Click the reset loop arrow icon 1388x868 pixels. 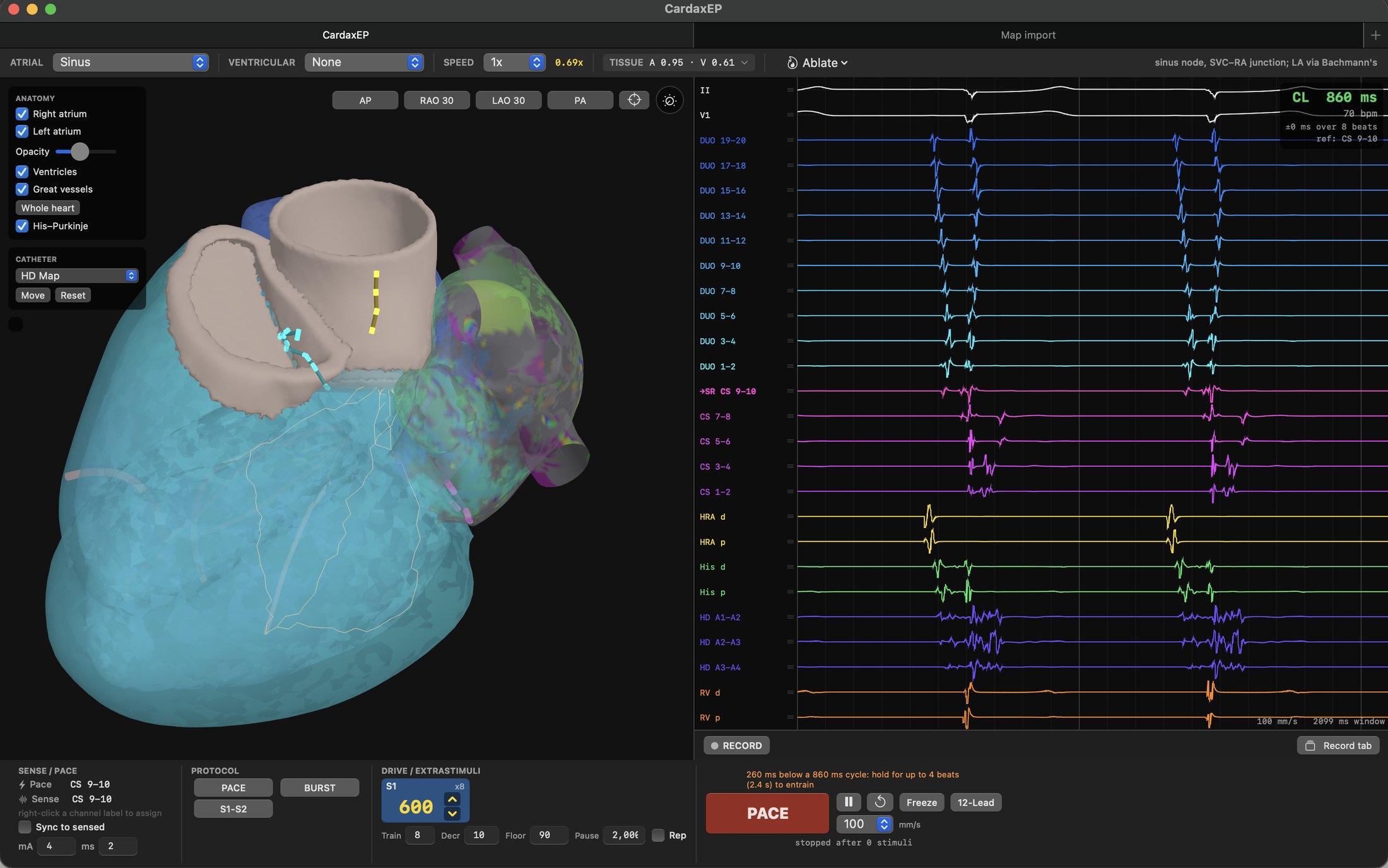coord(880,802)
